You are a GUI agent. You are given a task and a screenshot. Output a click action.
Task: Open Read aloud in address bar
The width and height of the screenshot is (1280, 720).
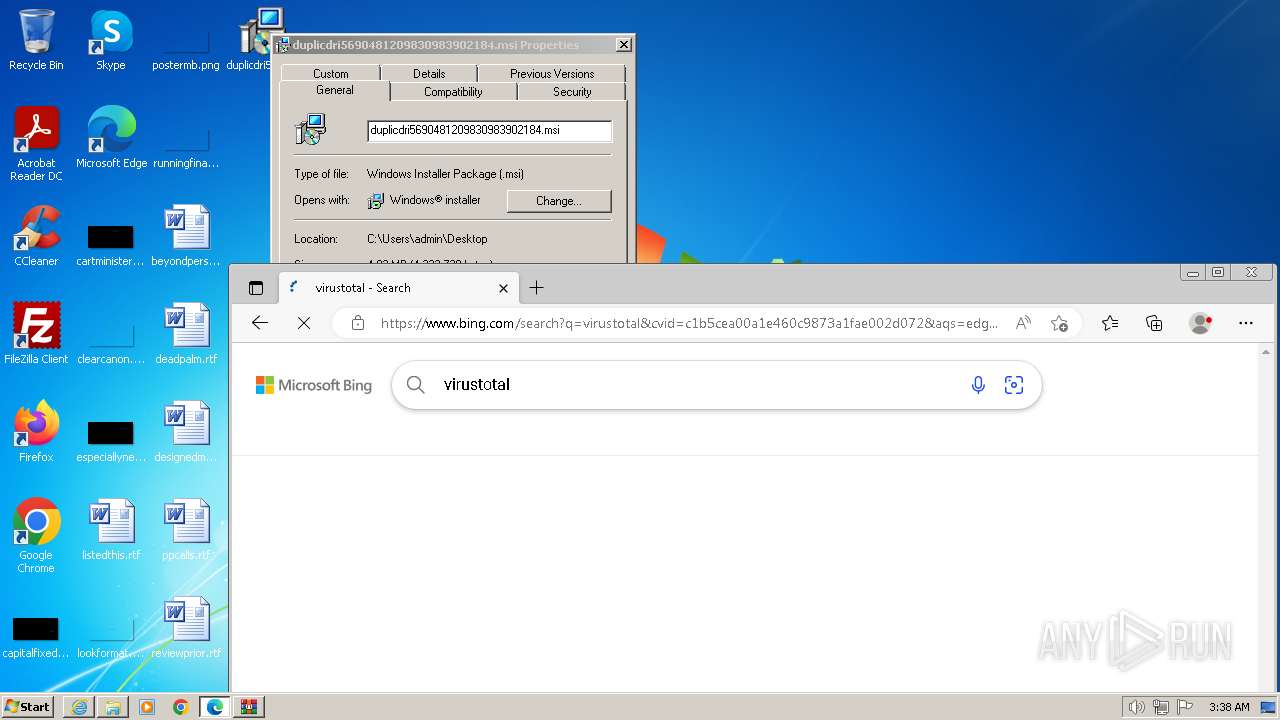(1023, 323)
